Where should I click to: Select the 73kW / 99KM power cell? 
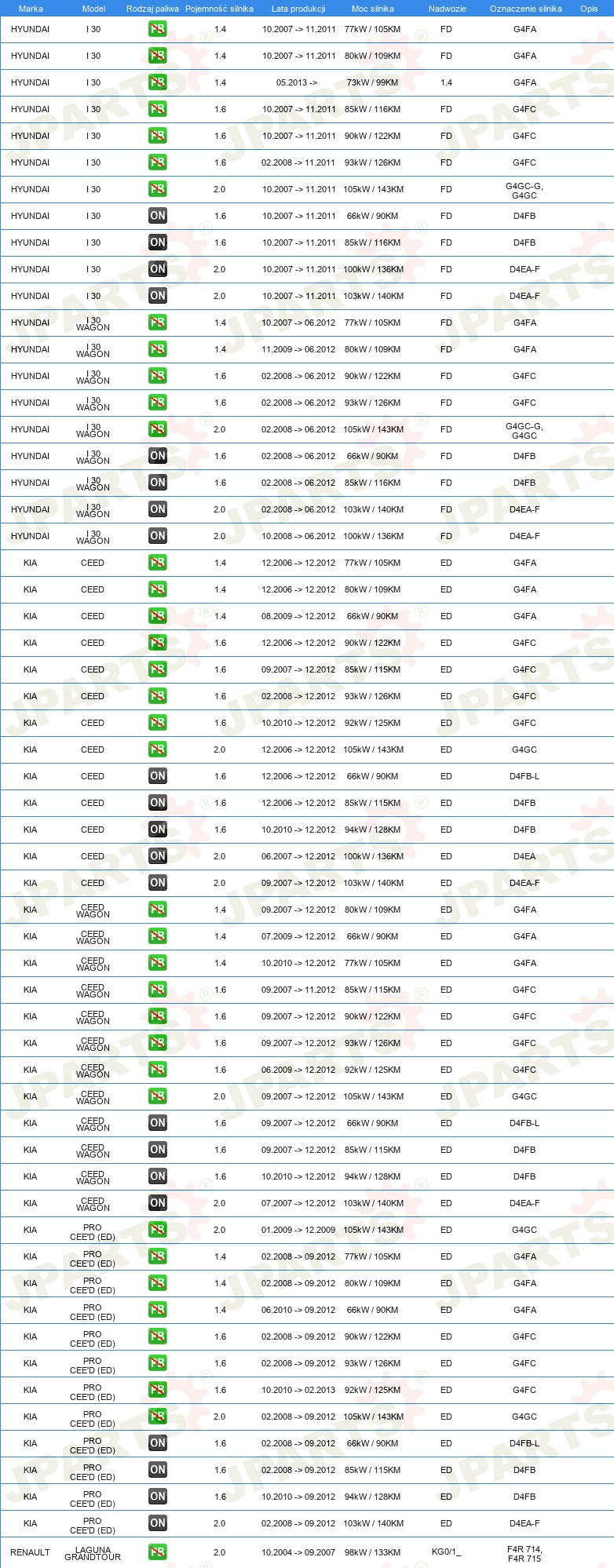[373, 82]
